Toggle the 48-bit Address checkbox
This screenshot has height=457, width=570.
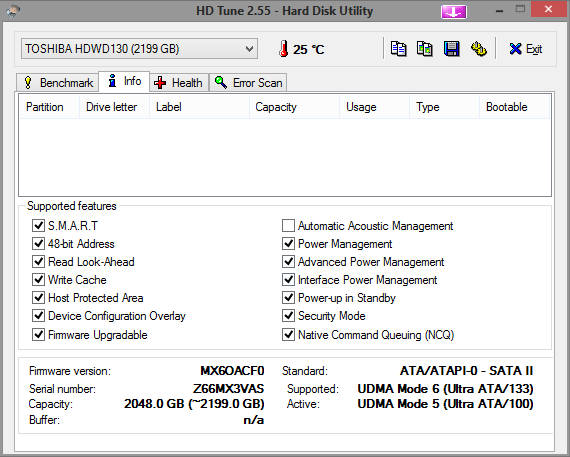(x=38, y=243)
